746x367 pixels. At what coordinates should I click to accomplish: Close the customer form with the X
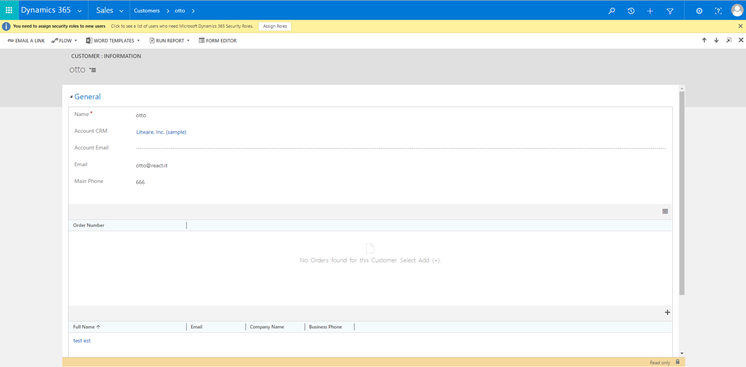(741, 40)
